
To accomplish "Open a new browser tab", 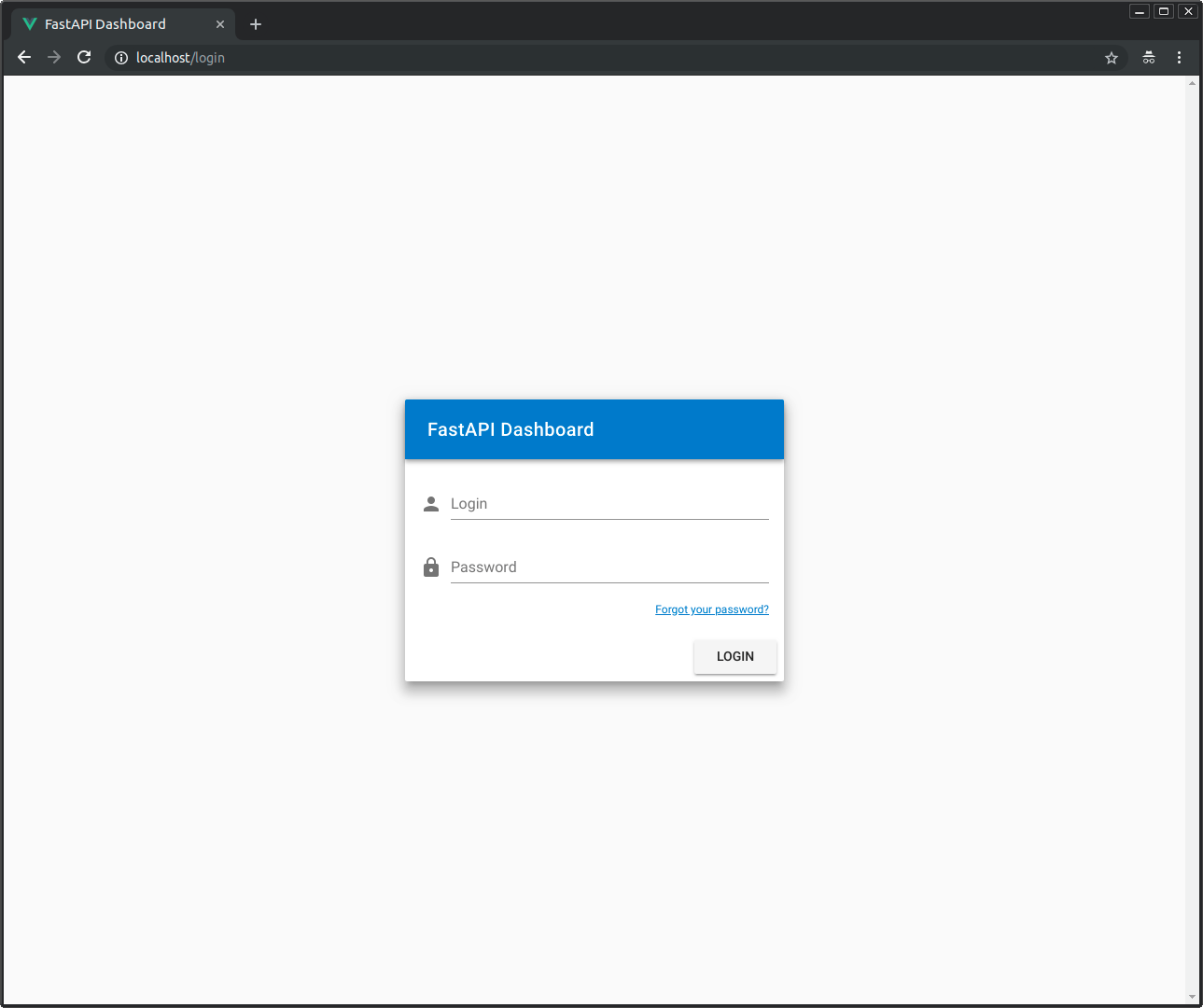I will [x=255, y=23].
